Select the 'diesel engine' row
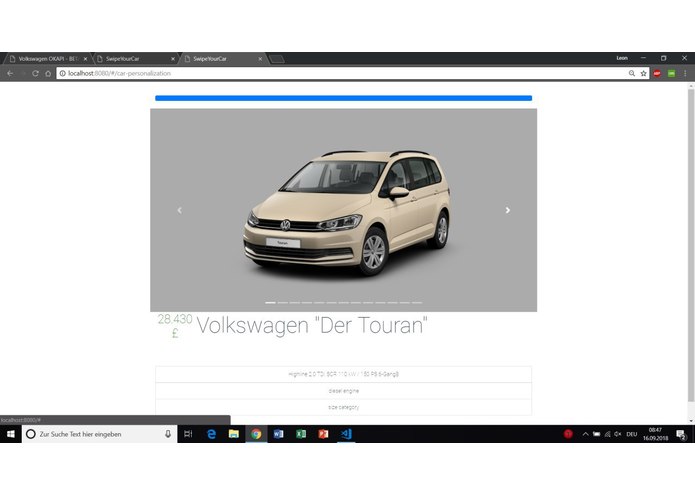 pos(344,391)
